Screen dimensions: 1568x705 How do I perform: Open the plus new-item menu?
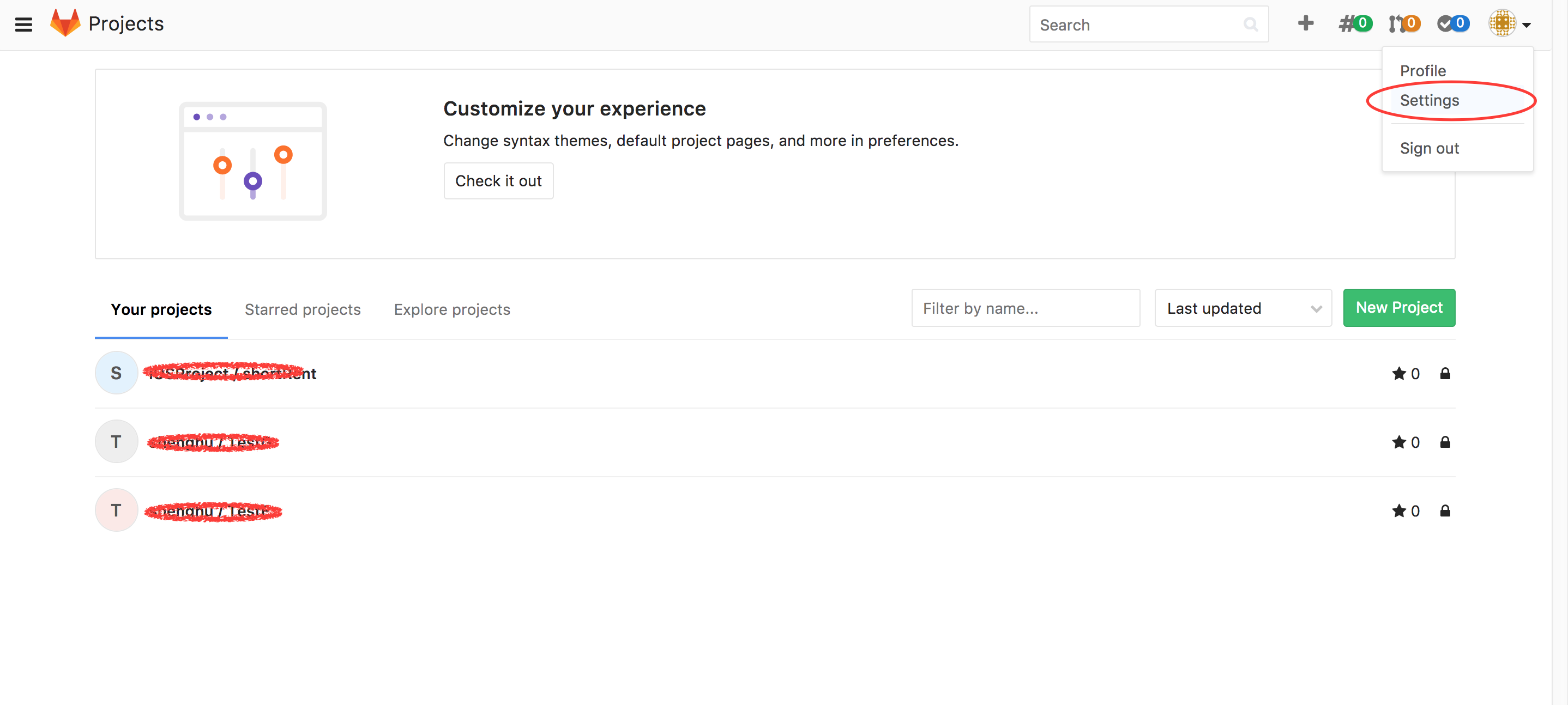tap(1305, 24)
